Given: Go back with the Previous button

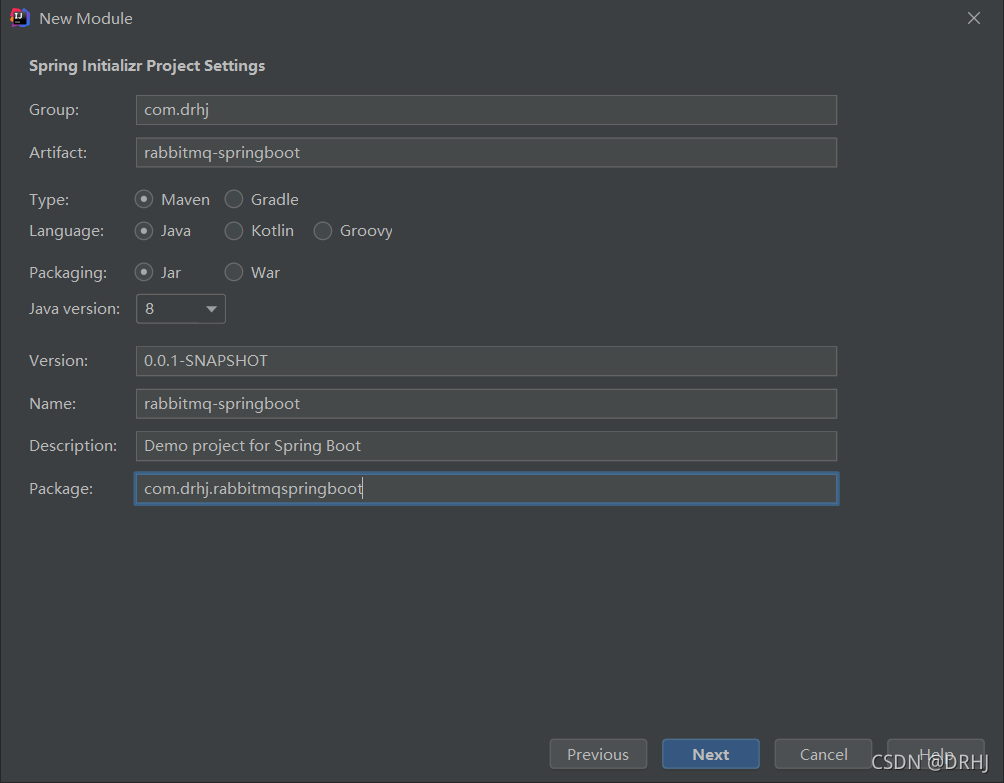Looking at the screenshot, I should 598,754.
